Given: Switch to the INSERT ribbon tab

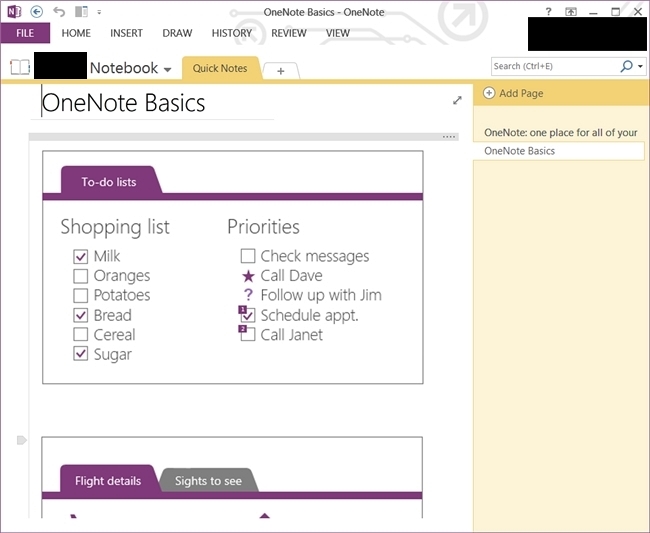Looking at the screenshot, I should point(126,33).
